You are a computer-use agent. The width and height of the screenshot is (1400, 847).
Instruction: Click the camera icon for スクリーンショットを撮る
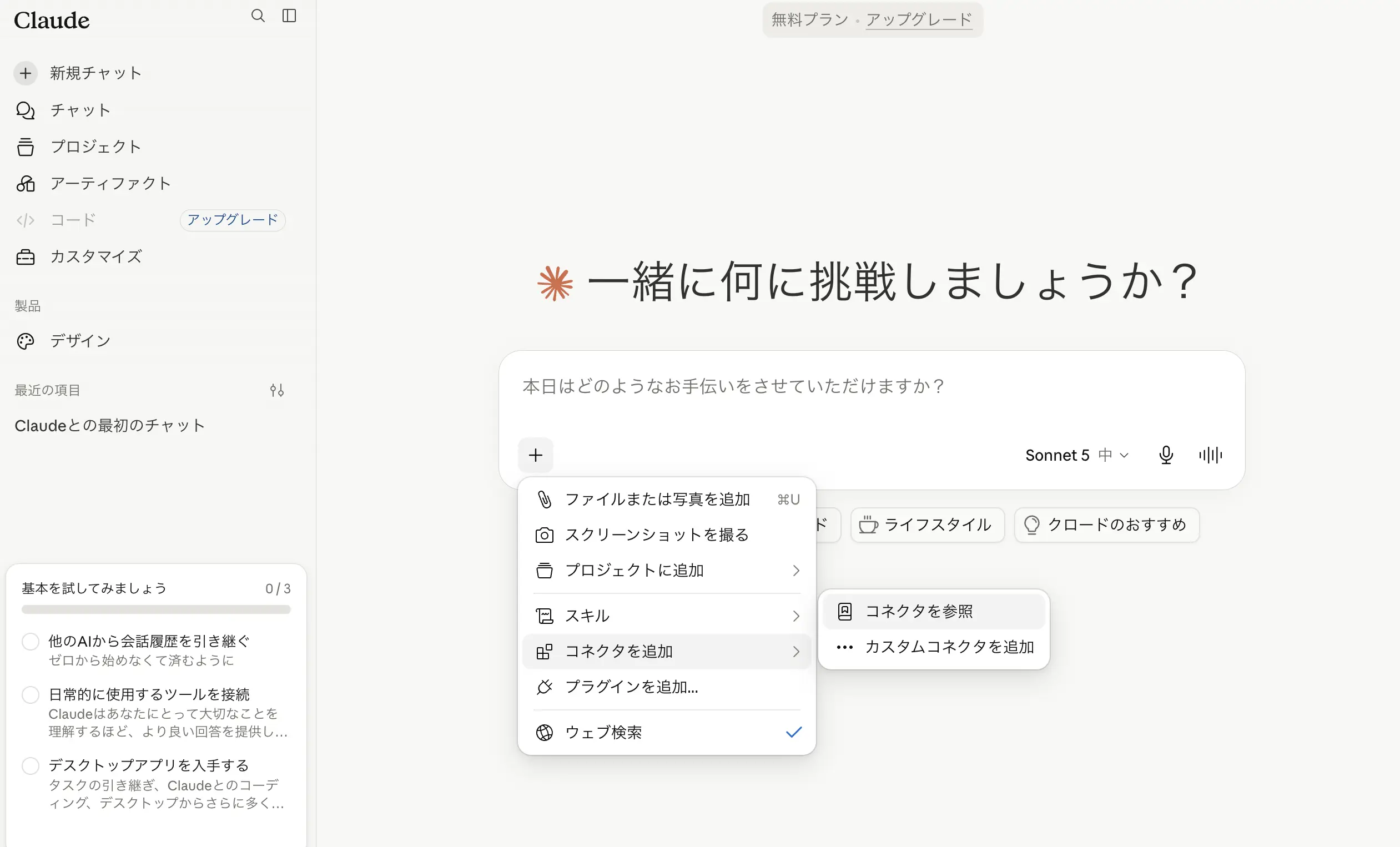(x=545, y=535)
